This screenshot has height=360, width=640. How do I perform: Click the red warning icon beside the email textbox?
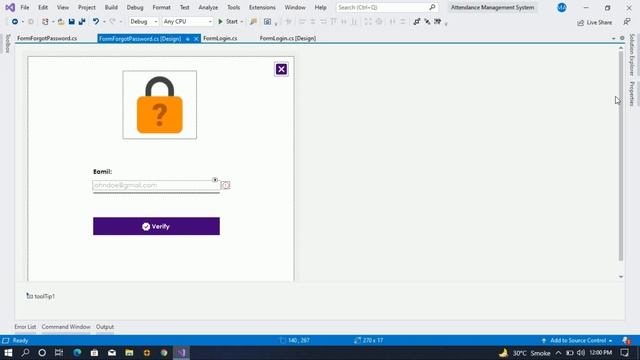(x=226, y=185)
